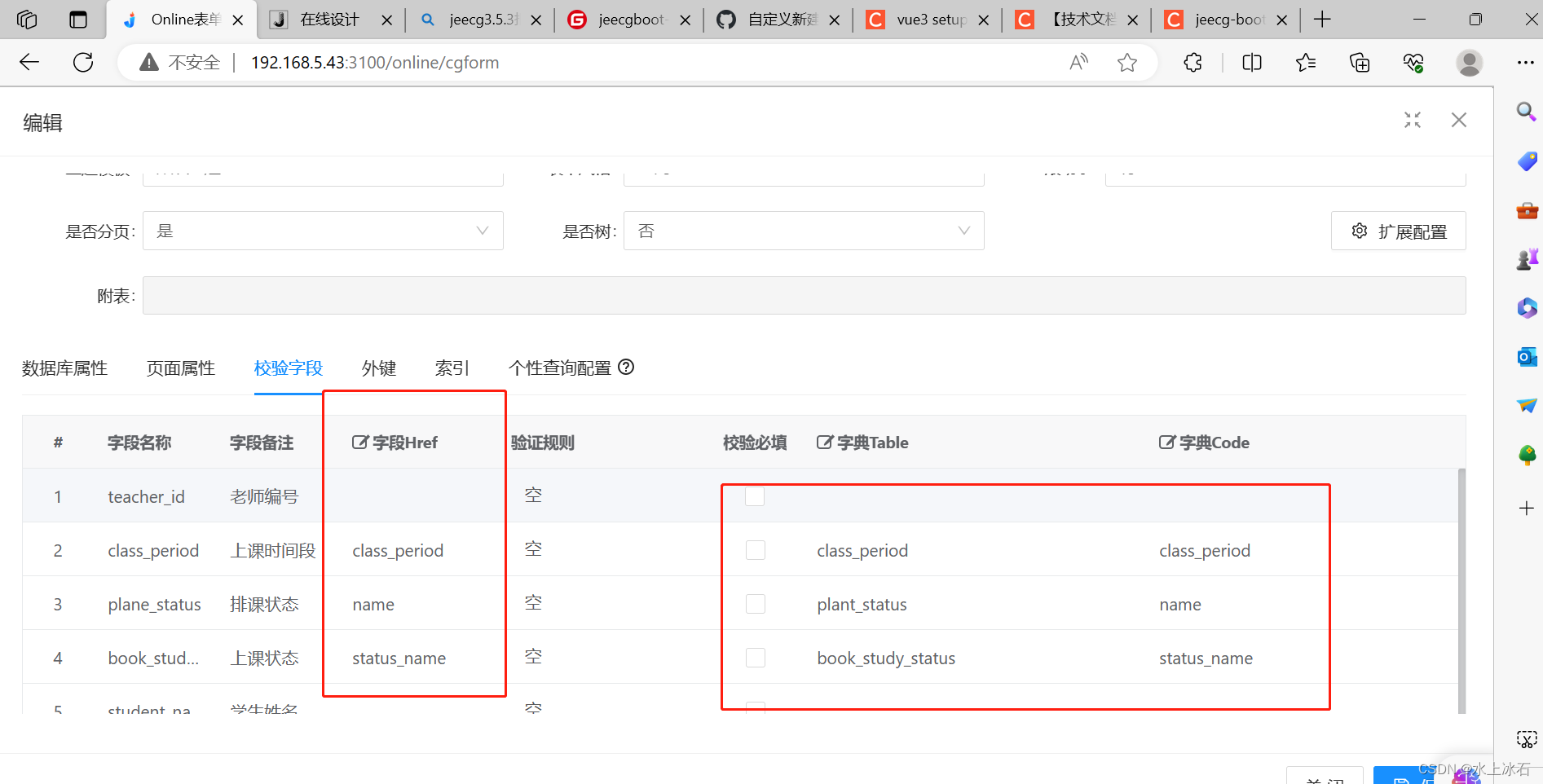Screen dimensions: 1543x784
Task: Open tab actions menu icon
Action: 78,20
